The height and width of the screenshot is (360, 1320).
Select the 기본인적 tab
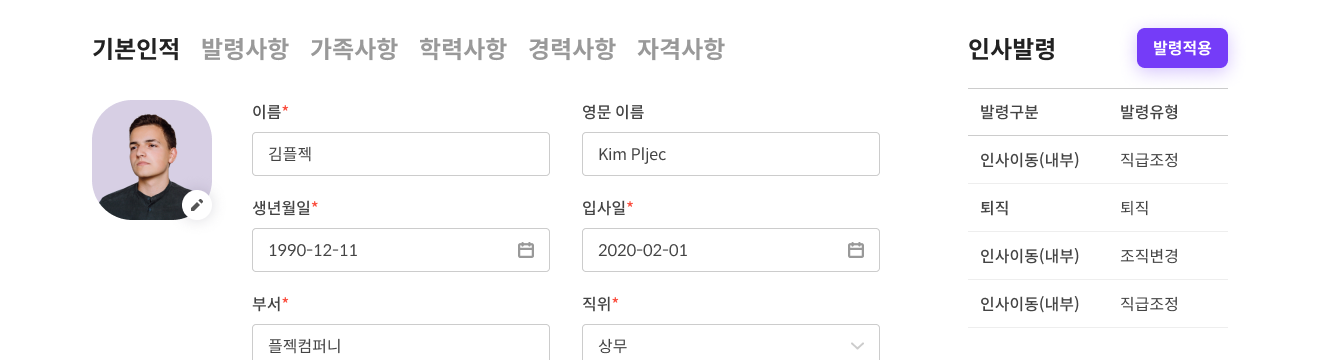tap(136, 48)
